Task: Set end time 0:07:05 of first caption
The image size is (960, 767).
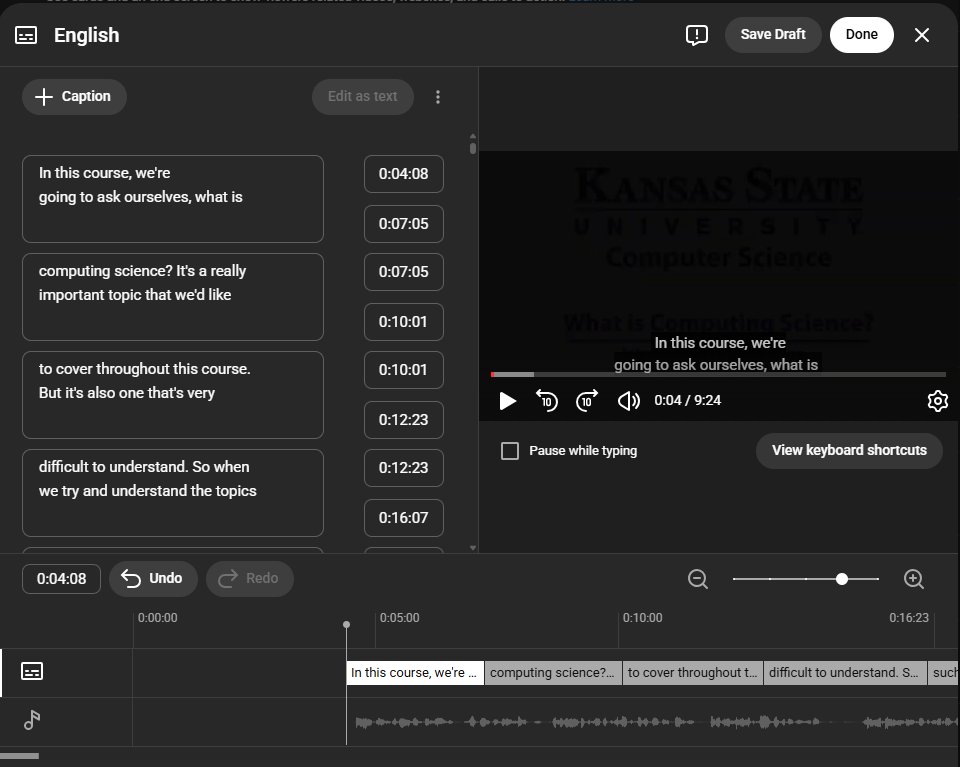Action: [x=403, y=224]
